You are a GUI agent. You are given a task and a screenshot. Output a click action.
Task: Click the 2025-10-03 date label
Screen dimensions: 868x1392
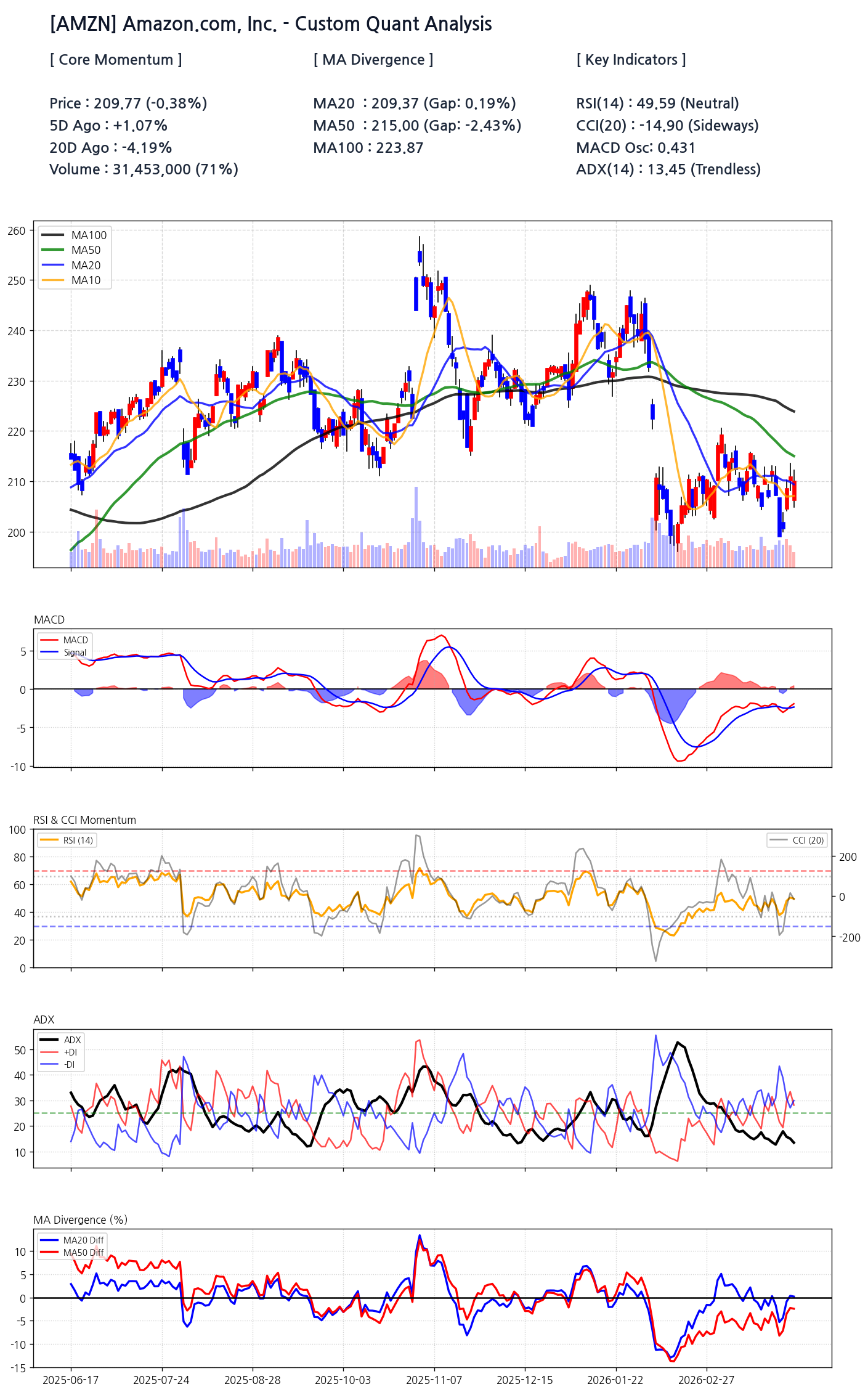coord(343,1380)
